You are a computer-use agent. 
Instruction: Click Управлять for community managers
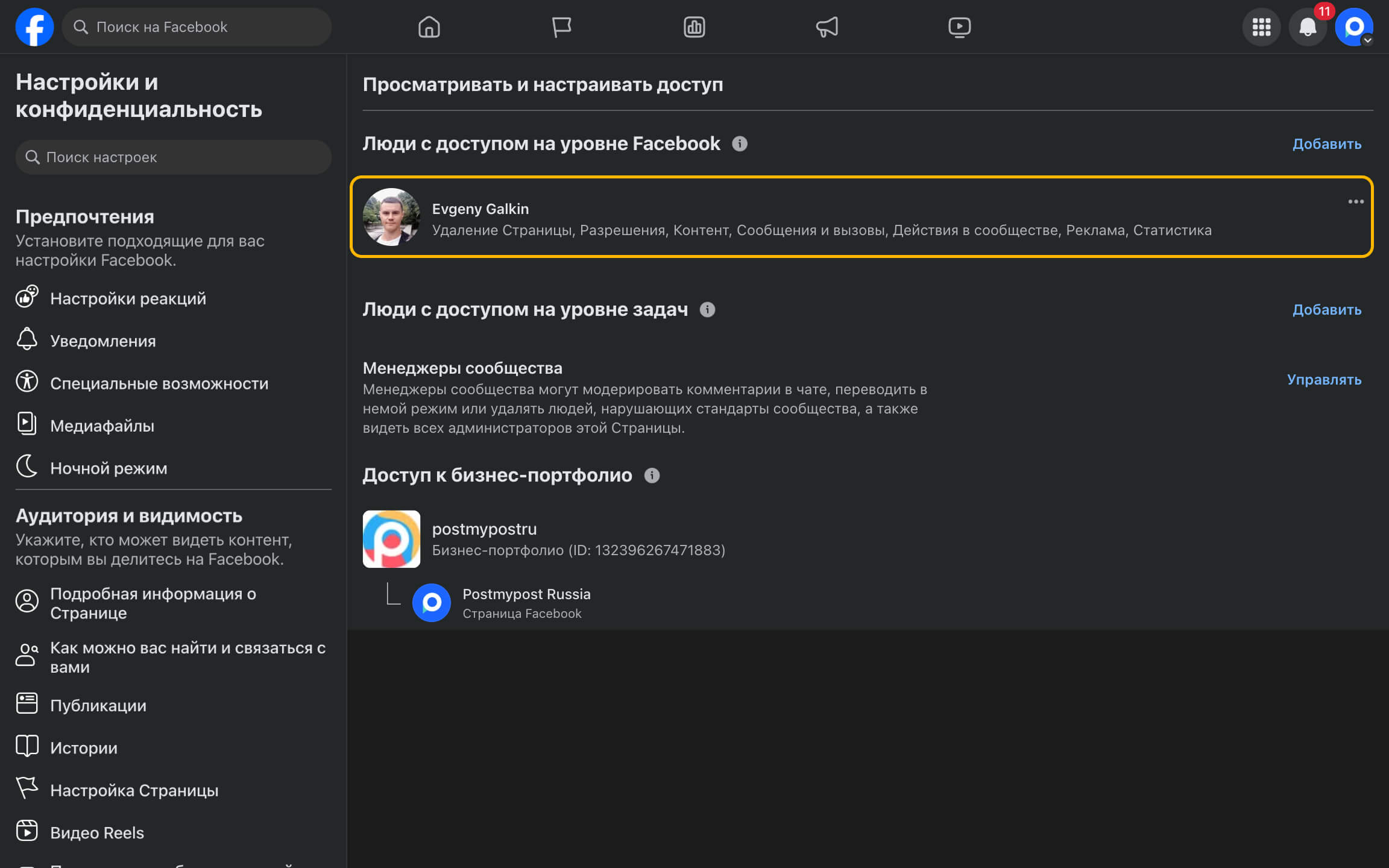(1324, 380)
